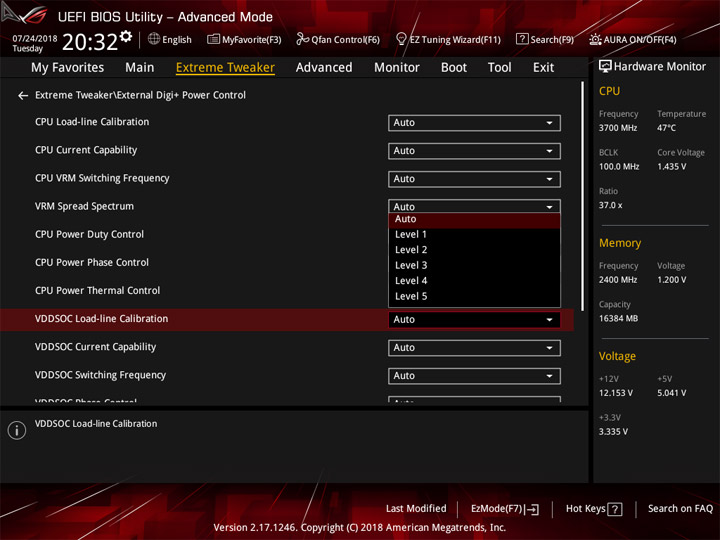
Task: Click memory capacity 16384 MB value
Action: coord(618,319)
